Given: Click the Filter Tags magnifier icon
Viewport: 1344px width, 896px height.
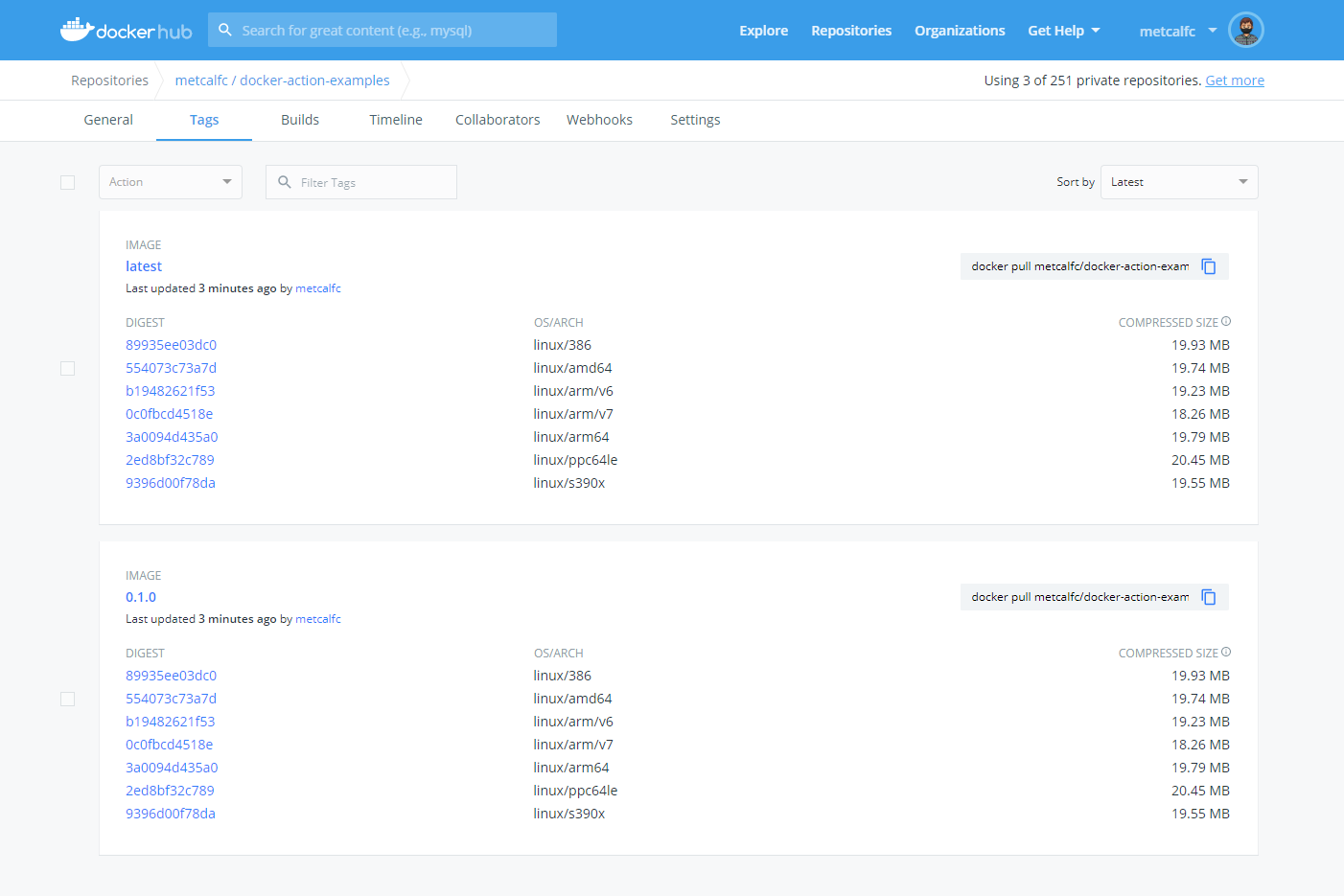Looking at the screenshot, I should tap(285, 182).
